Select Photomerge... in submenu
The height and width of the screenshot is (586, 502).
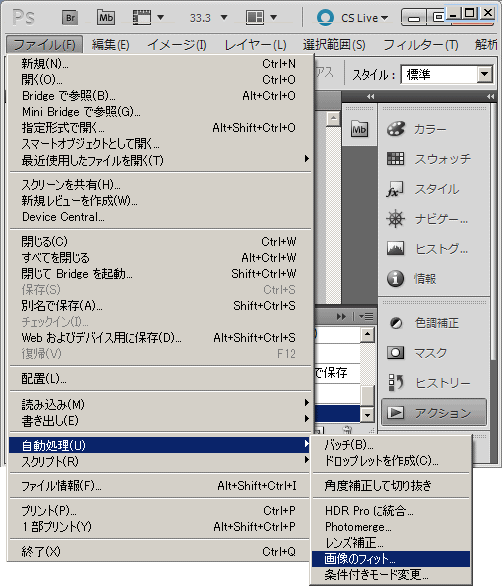coord(391,526)
